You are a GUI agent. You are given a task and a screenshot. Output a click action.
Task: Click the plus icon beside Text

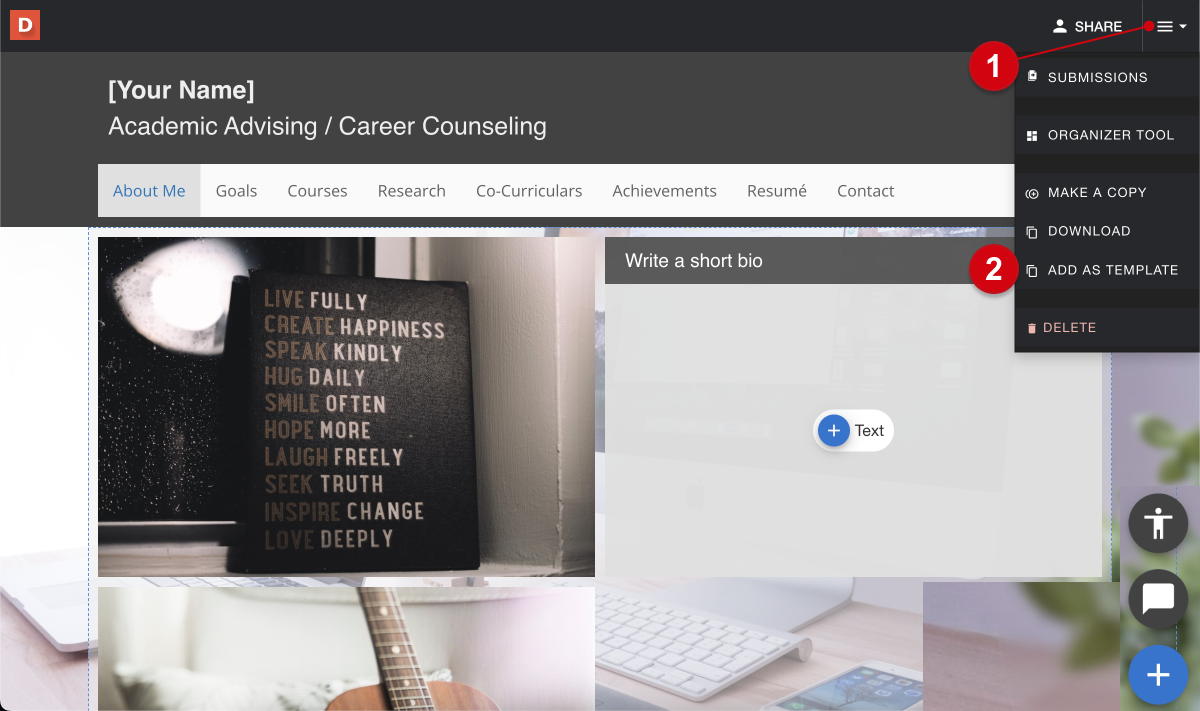coord(833,431)
